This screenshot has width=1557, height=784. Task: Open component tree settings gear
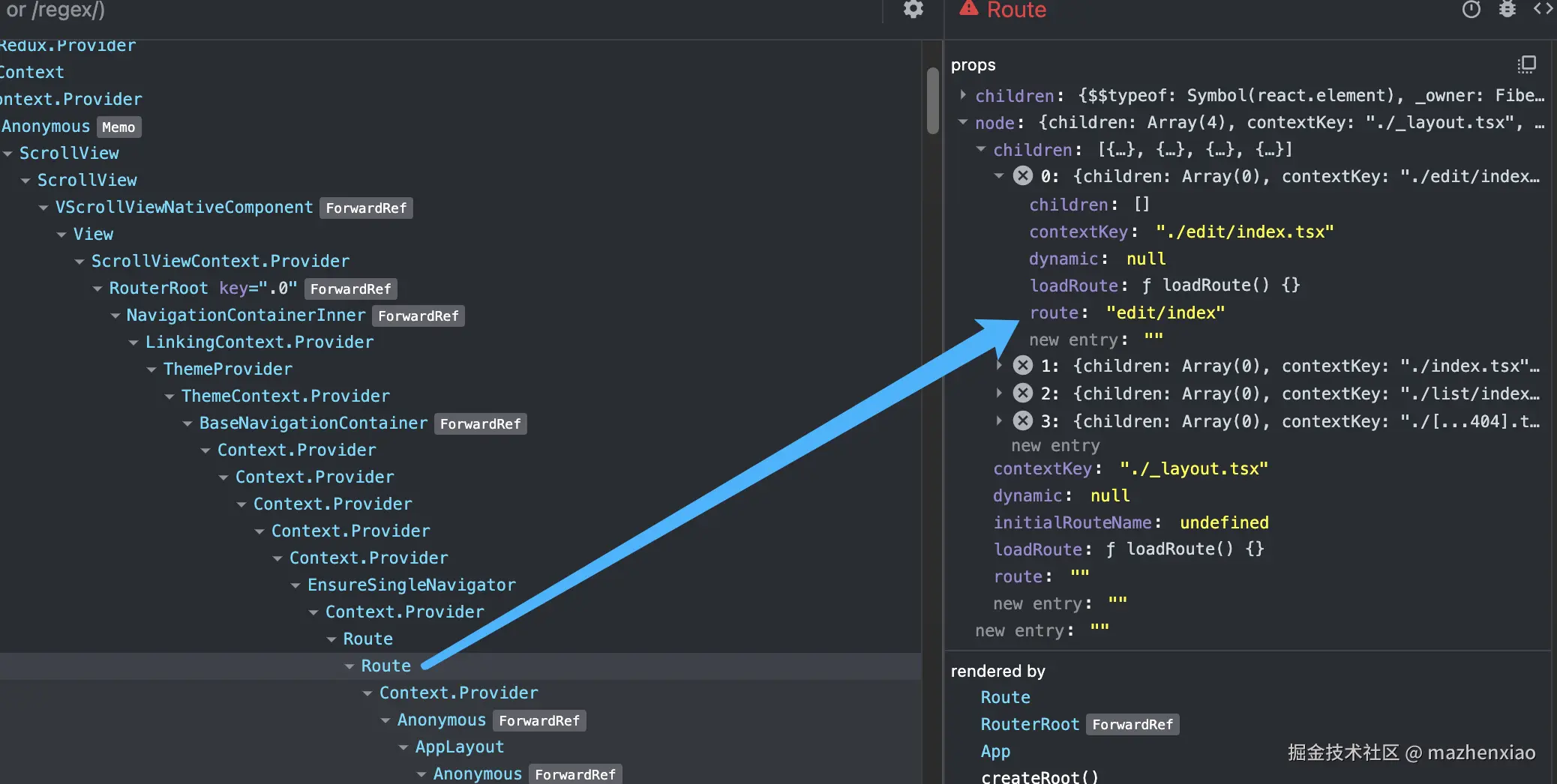913,9
